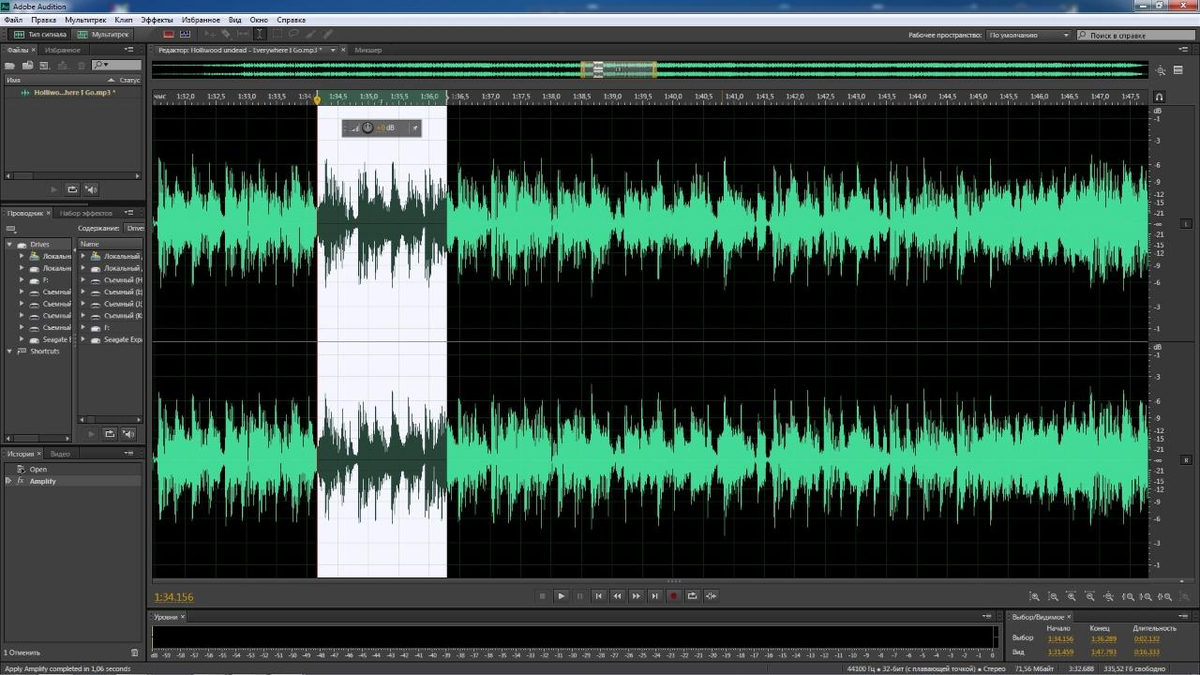This screenshot has height=675, width=1200.
Task: Click the zoom out time icon
Action: click(x=1090, y=596)
